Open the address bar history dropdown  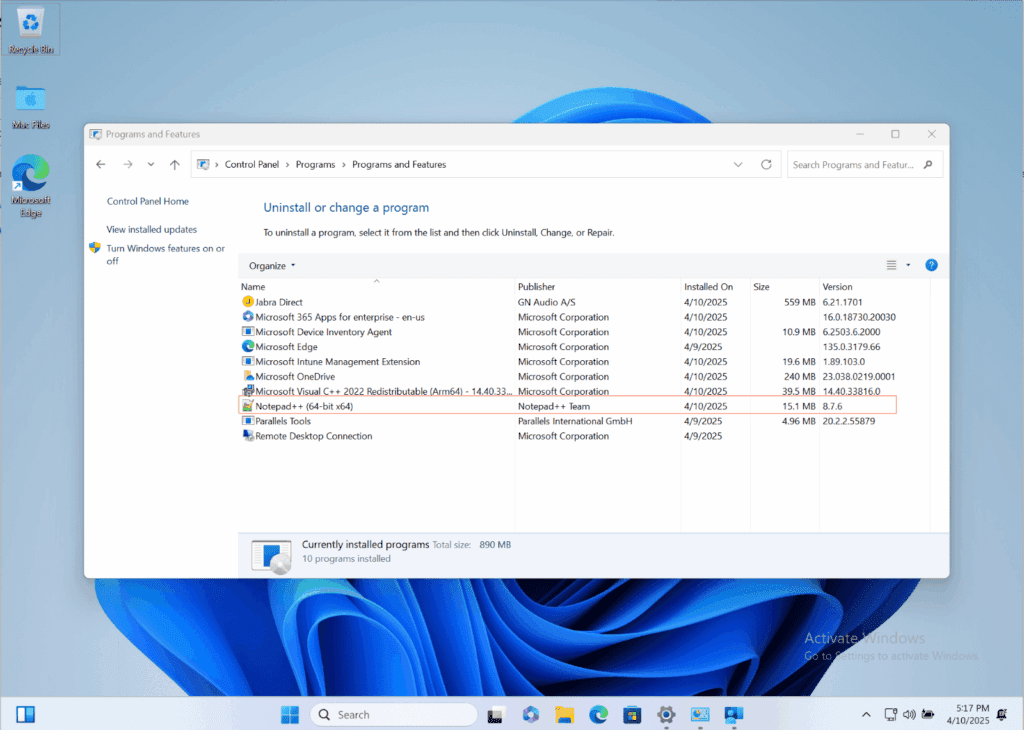point(738,164)
